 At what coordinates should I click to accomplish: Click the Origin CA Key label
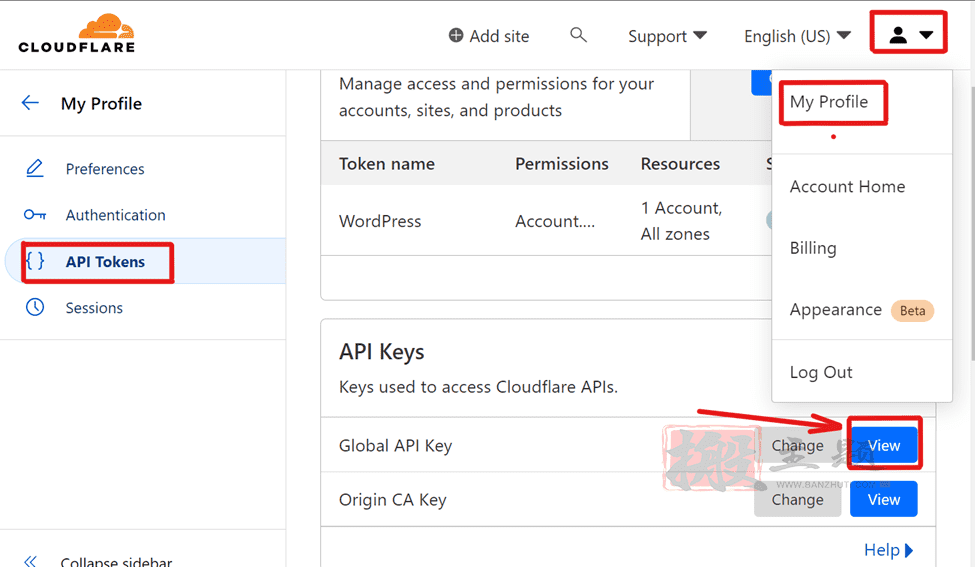tap(392, 500)
